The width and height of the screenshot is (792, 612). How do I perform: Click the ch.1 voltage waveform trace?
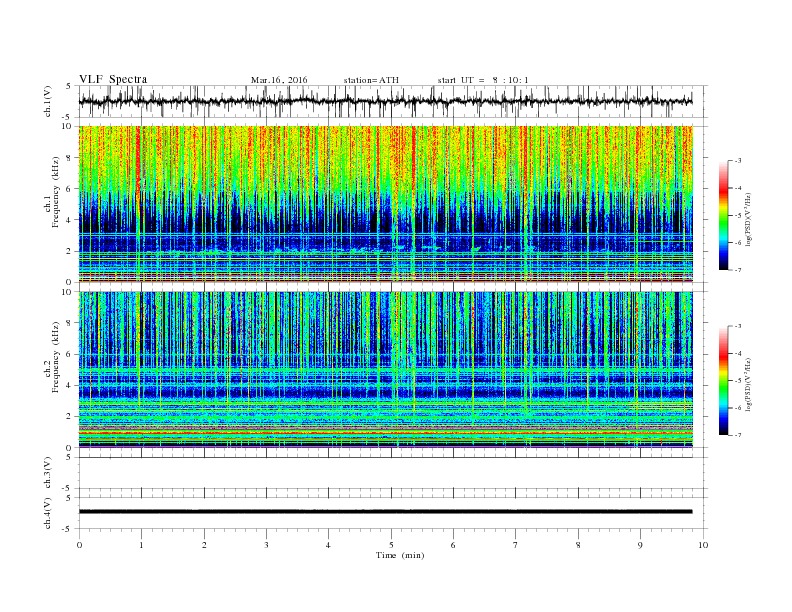[x=385, y=101]
